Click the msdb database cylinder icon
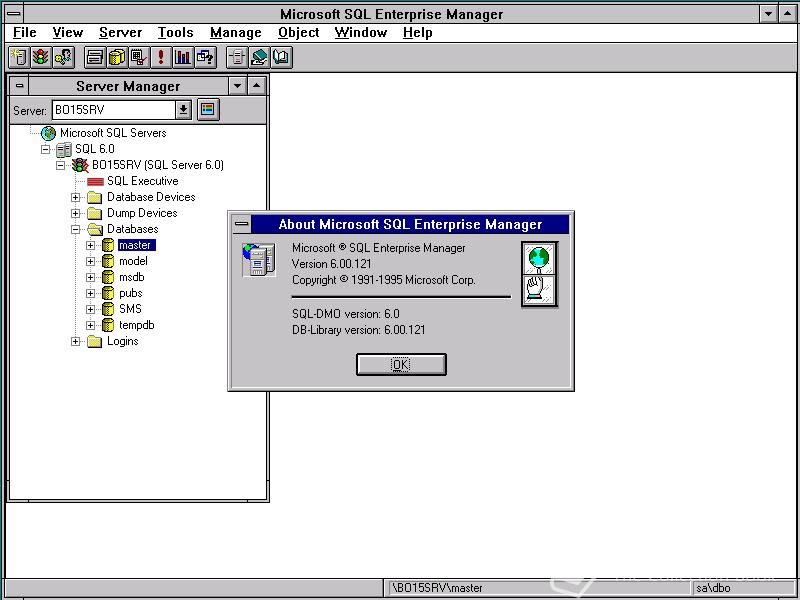The height and width of the screenshot is (600, 800). (108, 277)
